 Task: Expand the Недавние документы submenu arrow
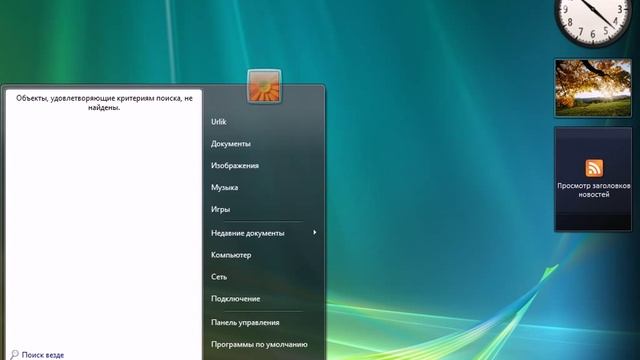315,232
